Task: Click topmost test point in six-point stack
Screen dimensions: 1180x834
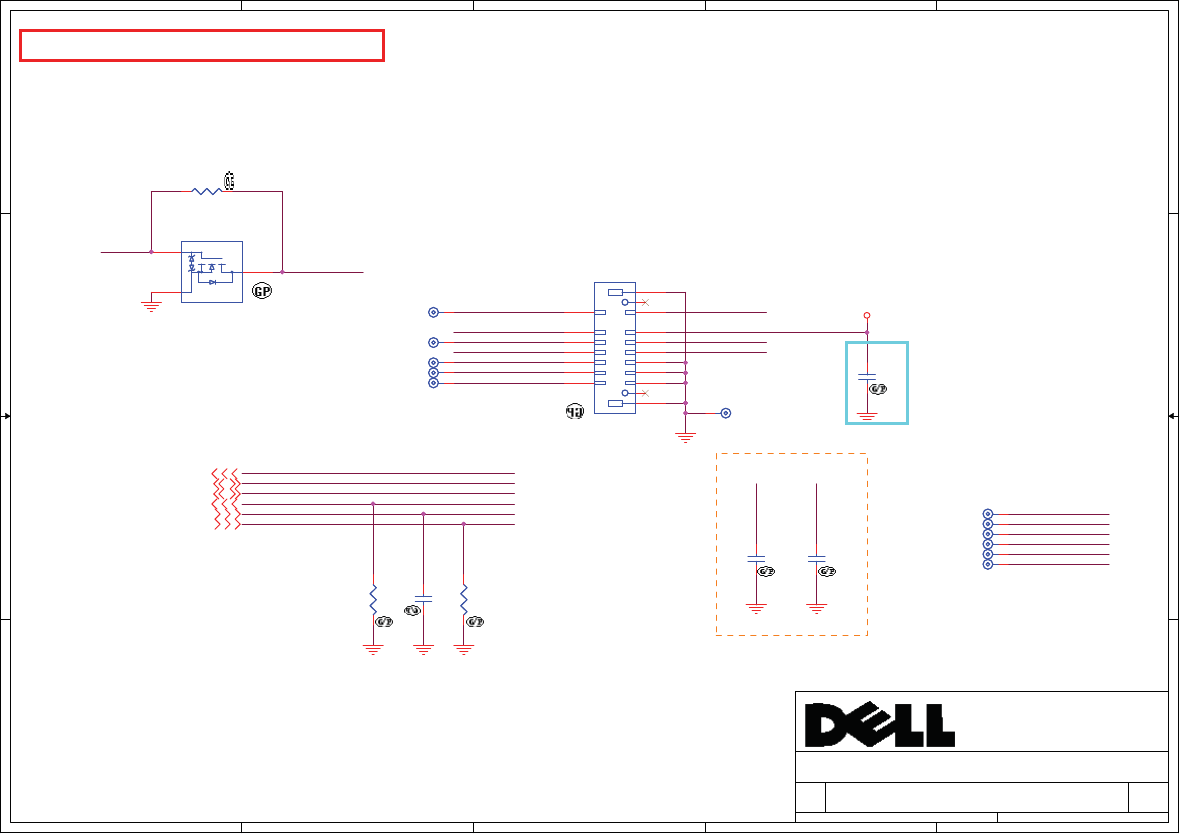Action: pos(988,514)
